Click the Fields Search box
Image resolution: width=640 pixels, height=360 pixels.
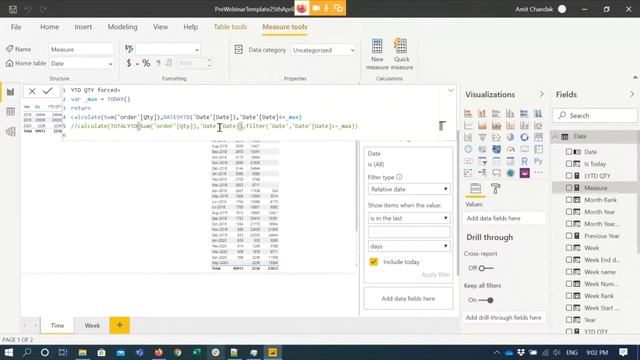tap(595, 116)
